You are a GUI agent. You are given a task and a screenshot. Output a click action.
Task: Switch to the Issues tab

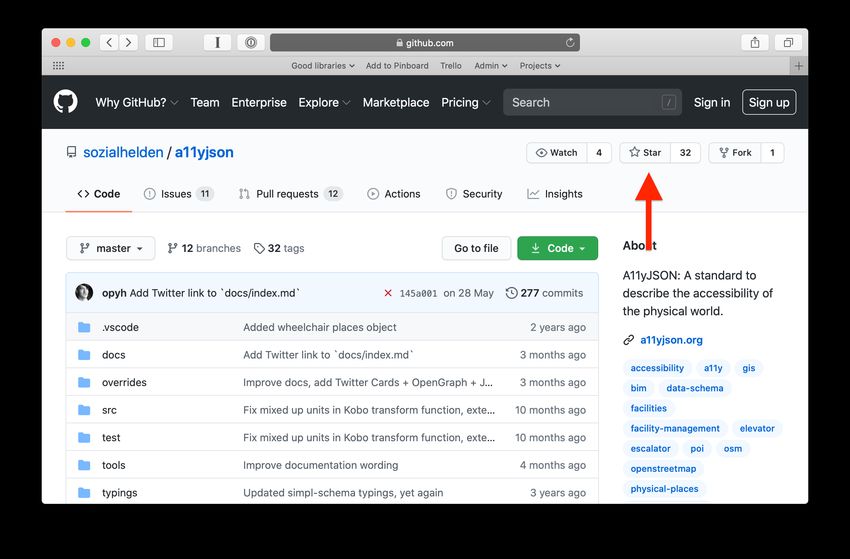point(178,194)
